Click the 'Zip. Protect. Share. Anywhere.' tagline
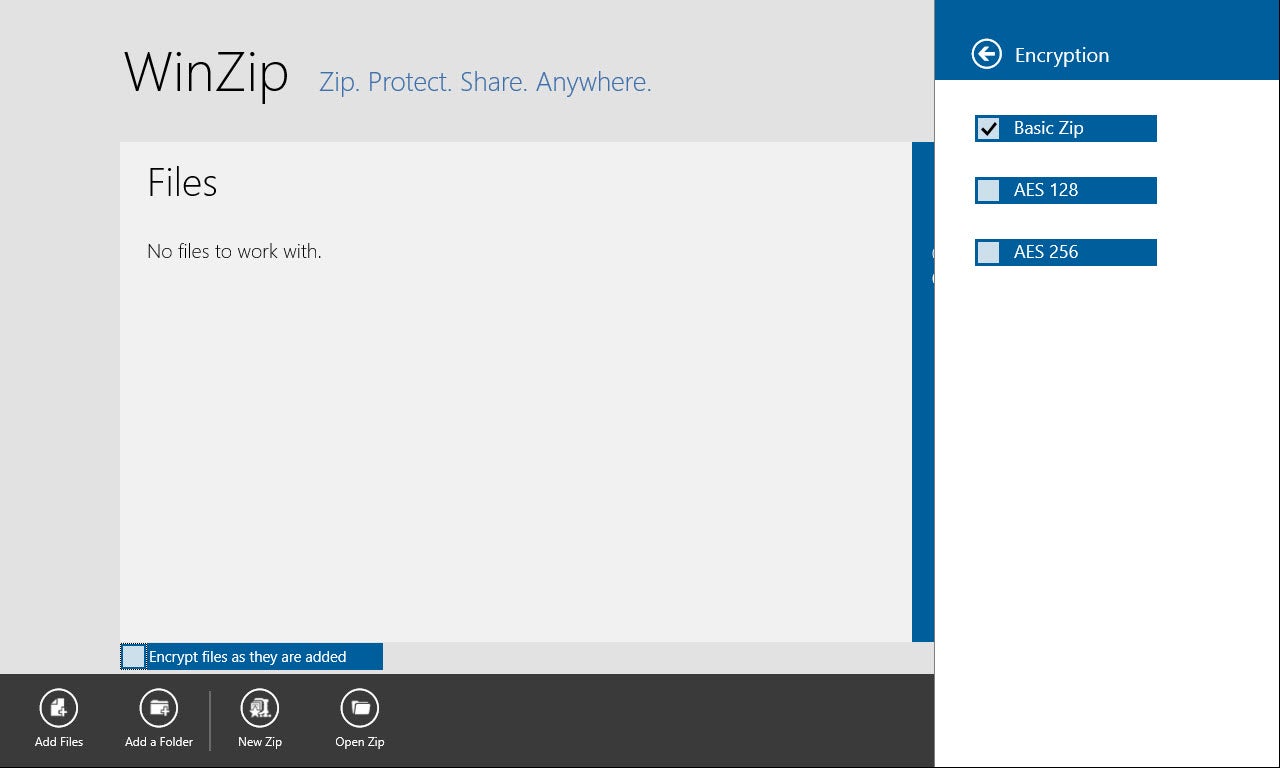The height and width of the screenshot is (768, 1280). [x=485, y=82]
